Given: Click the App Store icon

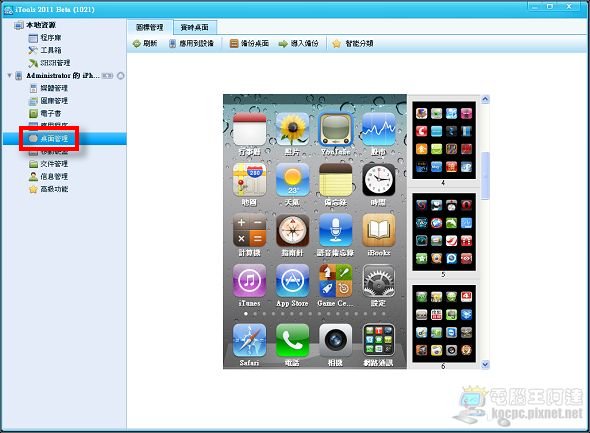Looking at the screenshot, I should pos(292,281).
